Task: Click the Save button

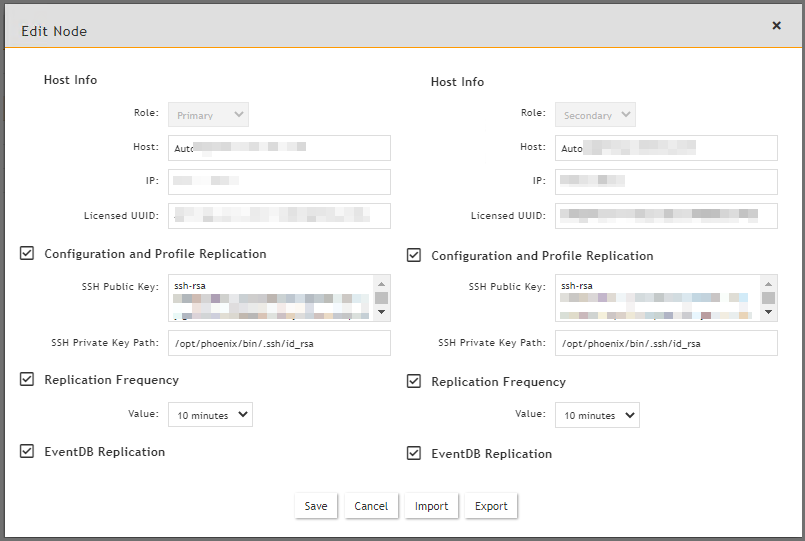Action: [x=316, y=506]
